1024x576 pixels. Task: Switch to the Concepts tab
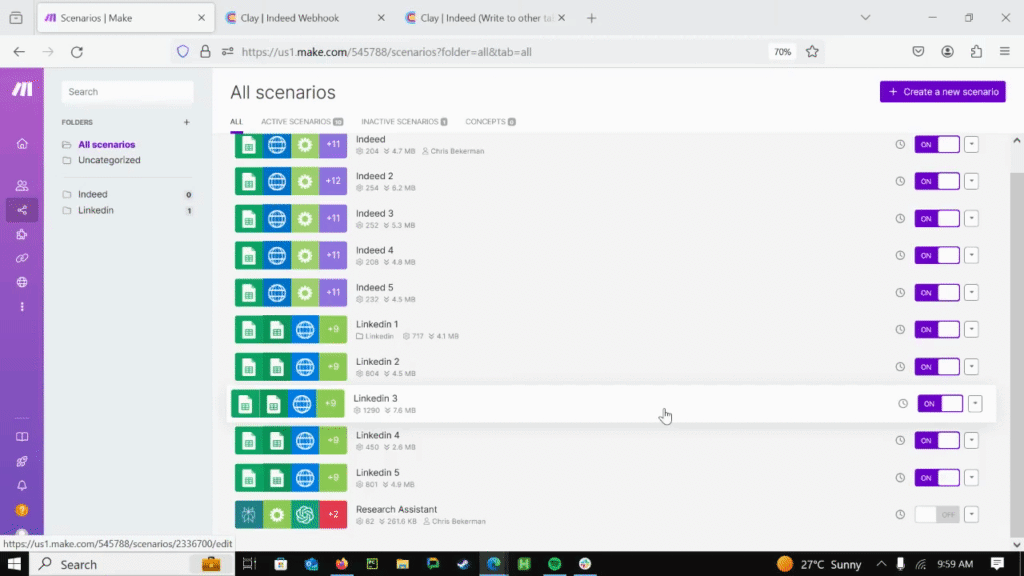(x=490, y=122)
